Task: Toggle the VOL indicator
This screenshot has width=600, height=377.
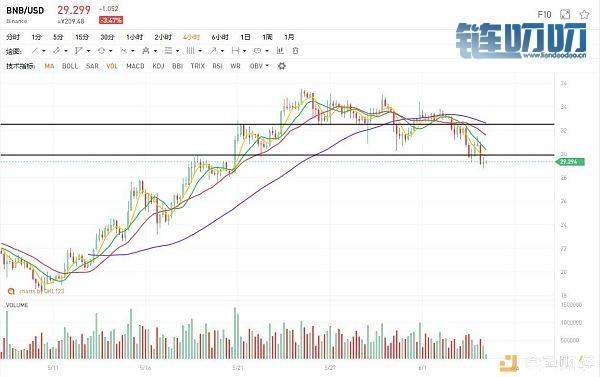Action: pos(112,66)
